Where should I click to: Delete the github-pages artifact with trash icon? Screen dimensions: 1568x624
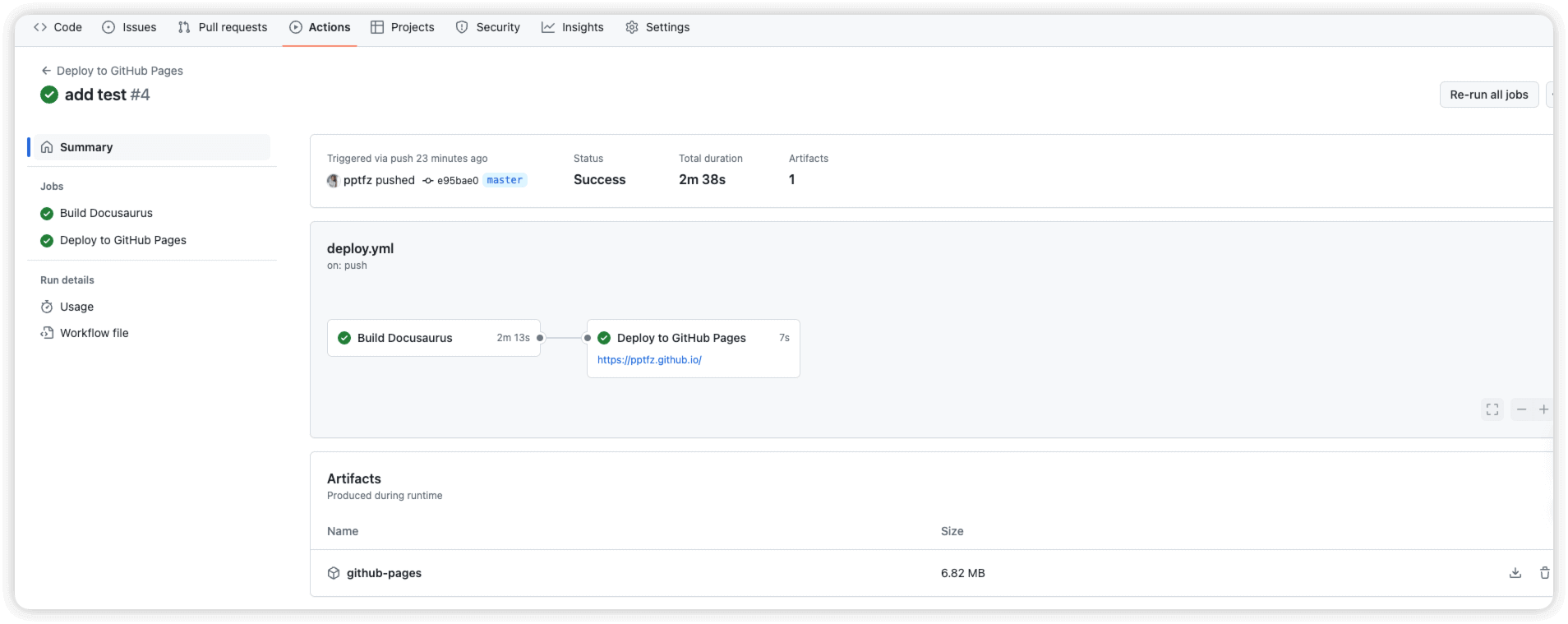[x=1544, y=573]
